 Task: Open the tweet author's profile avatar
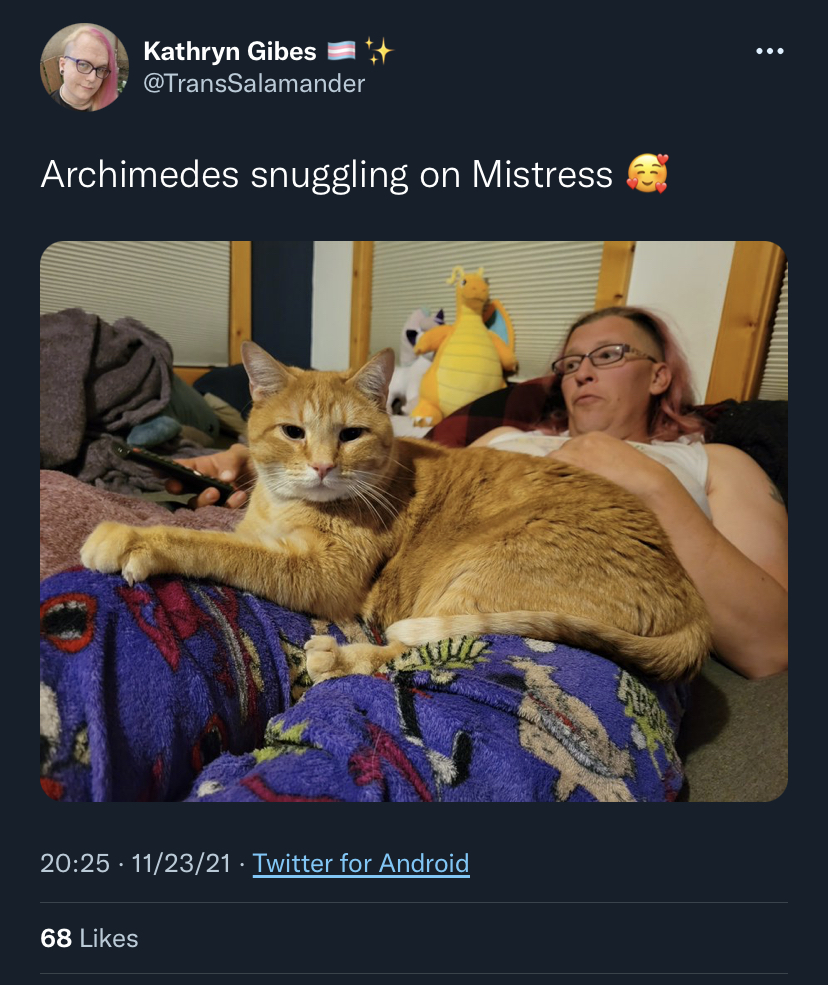(x=85, y=67)
